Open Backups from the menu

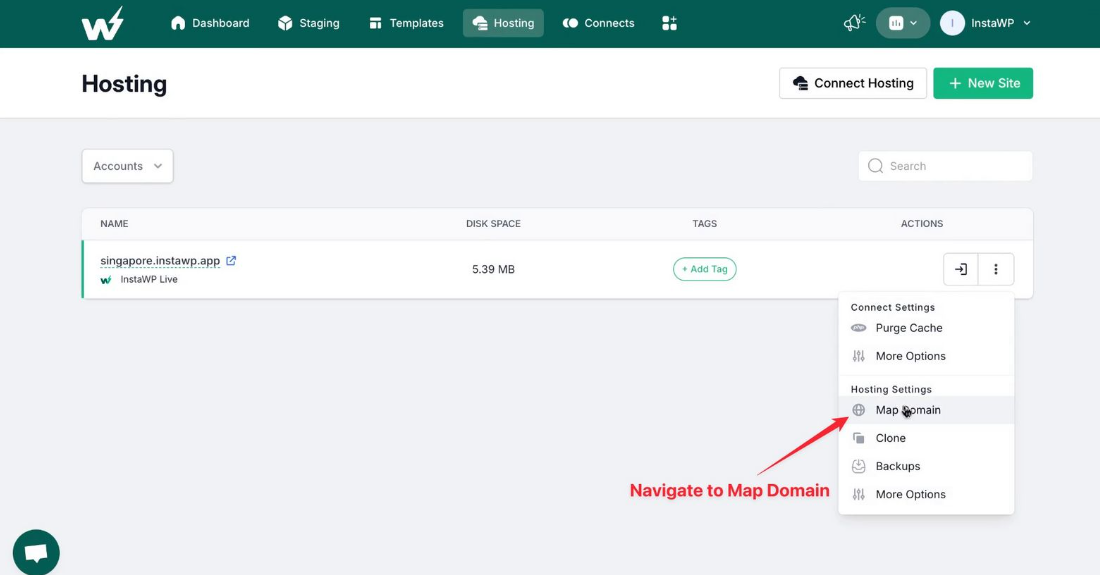tap(926, 466)
